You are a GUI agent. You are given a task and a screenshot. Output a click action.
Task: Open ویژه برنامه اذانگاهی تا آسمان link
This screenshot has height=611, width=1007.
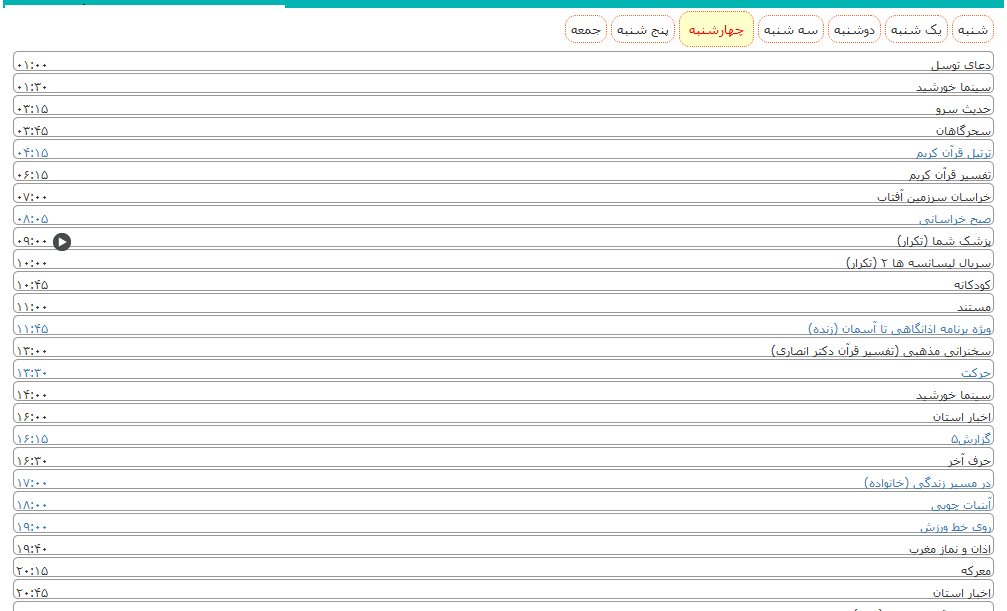[900, 329]
